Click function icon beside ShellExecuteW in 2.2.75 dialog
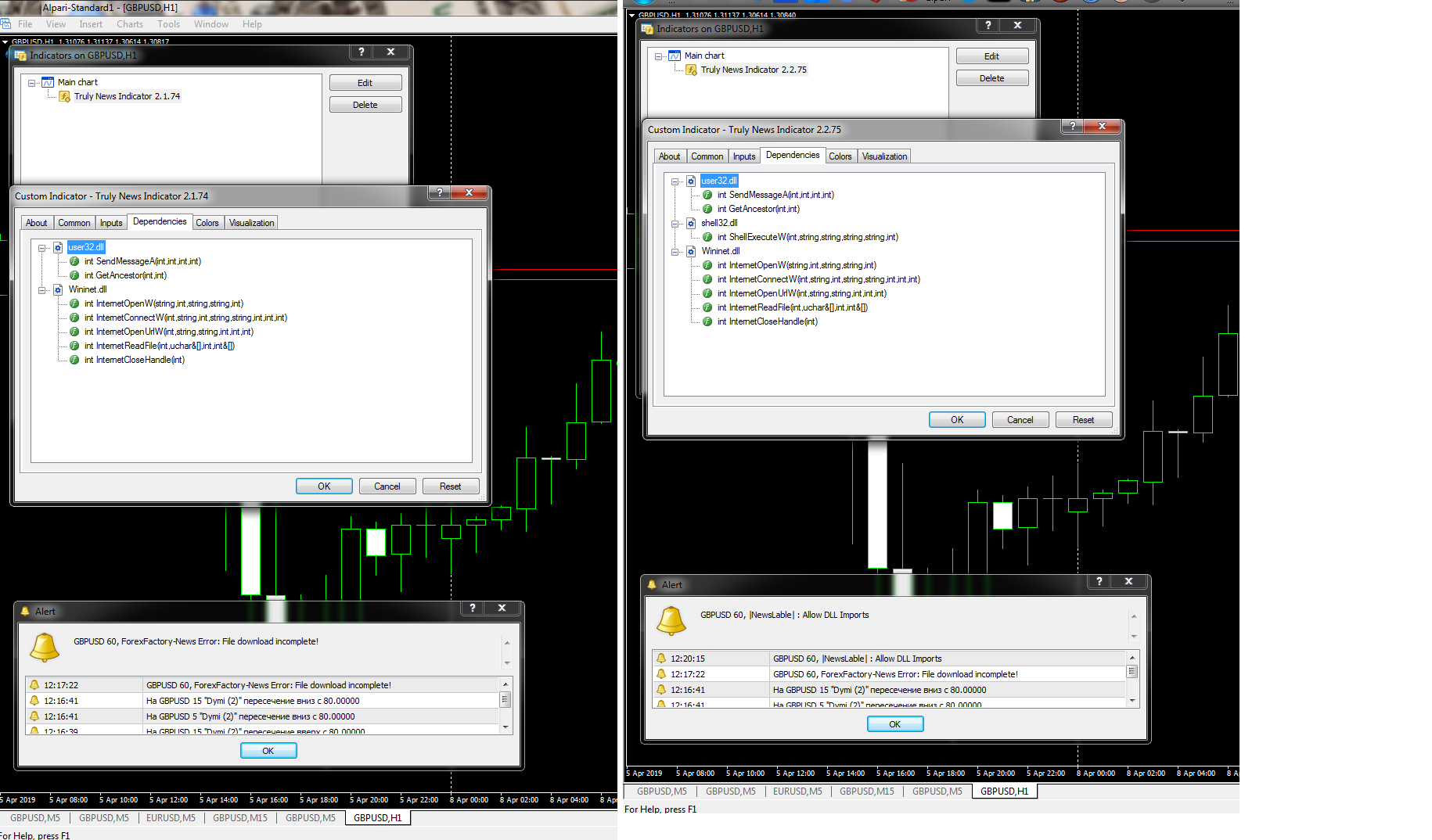The width and height of the screenshot is (1432, 840). [707, 237]
